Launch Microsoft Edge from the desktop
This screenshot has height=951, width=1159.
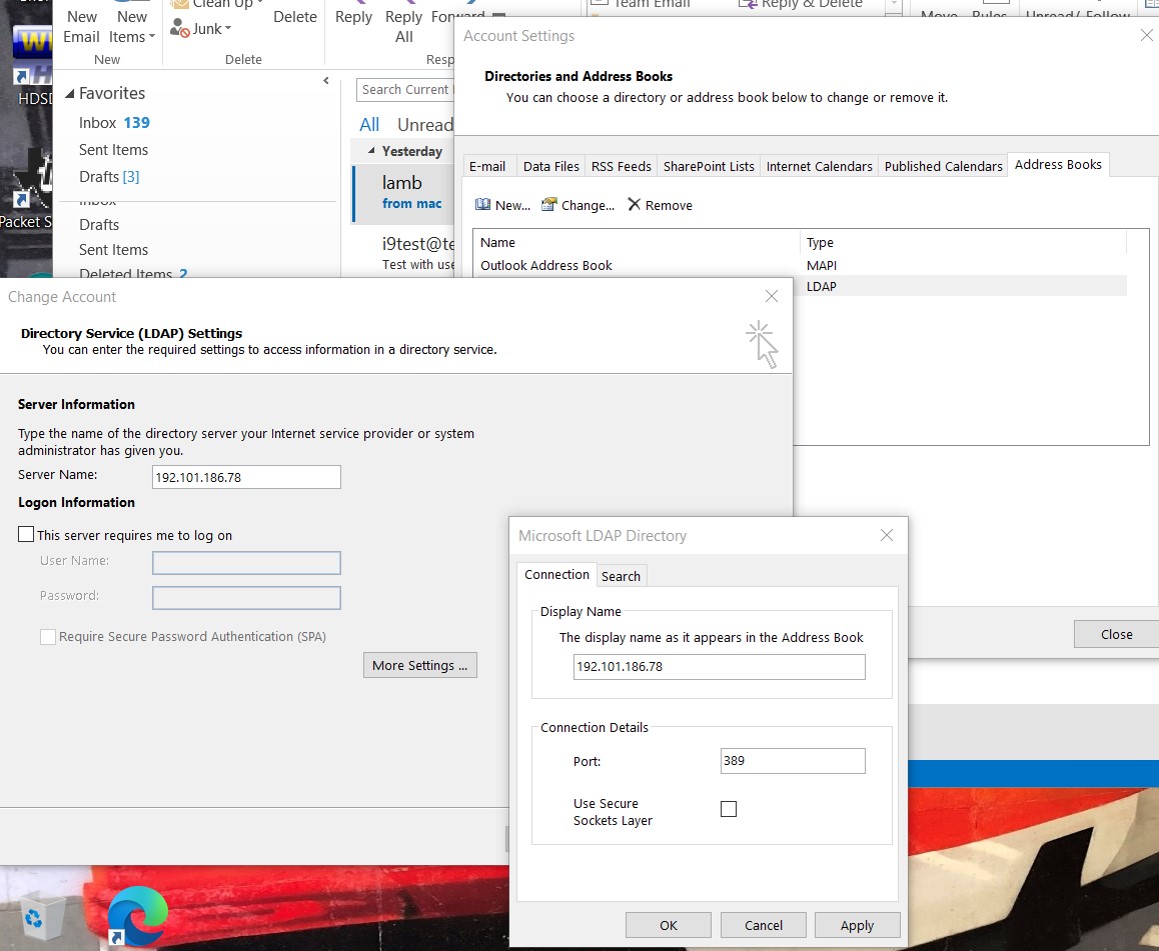coord(137,914)
